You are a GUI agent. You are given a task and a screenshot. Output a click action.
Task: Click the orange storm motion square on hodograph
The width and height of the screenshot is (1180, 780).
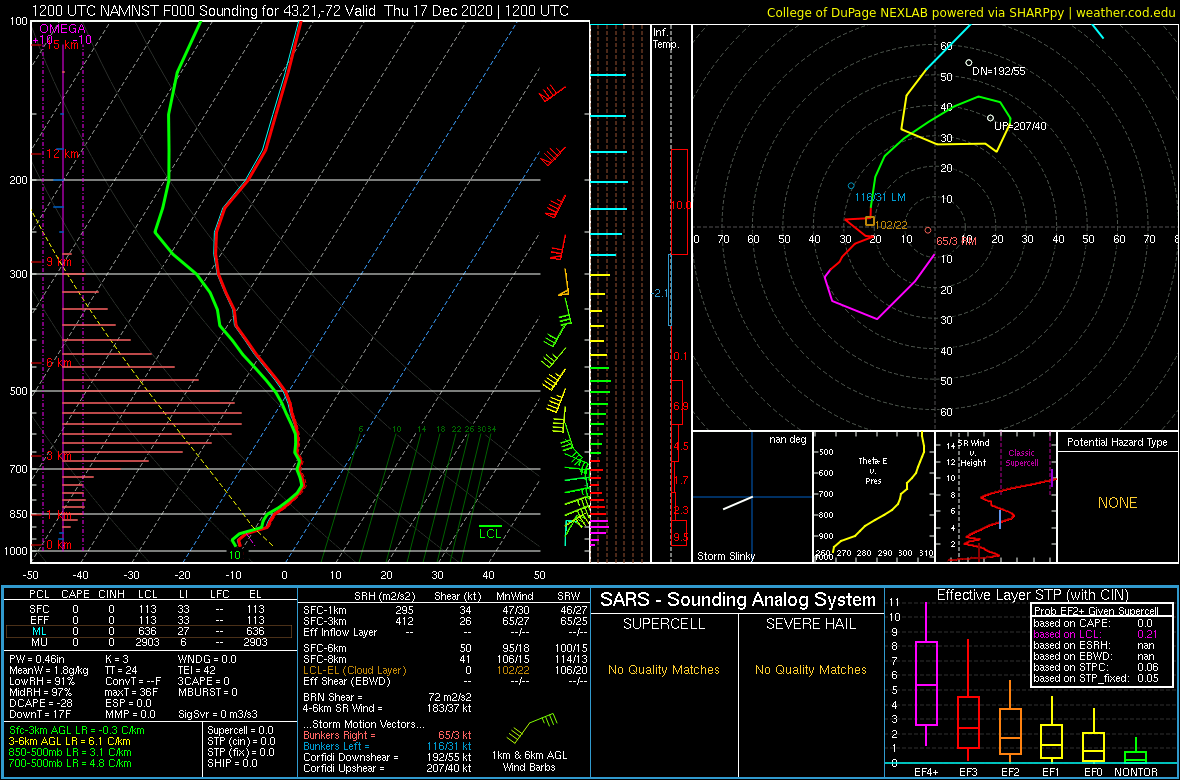[870, 221]
